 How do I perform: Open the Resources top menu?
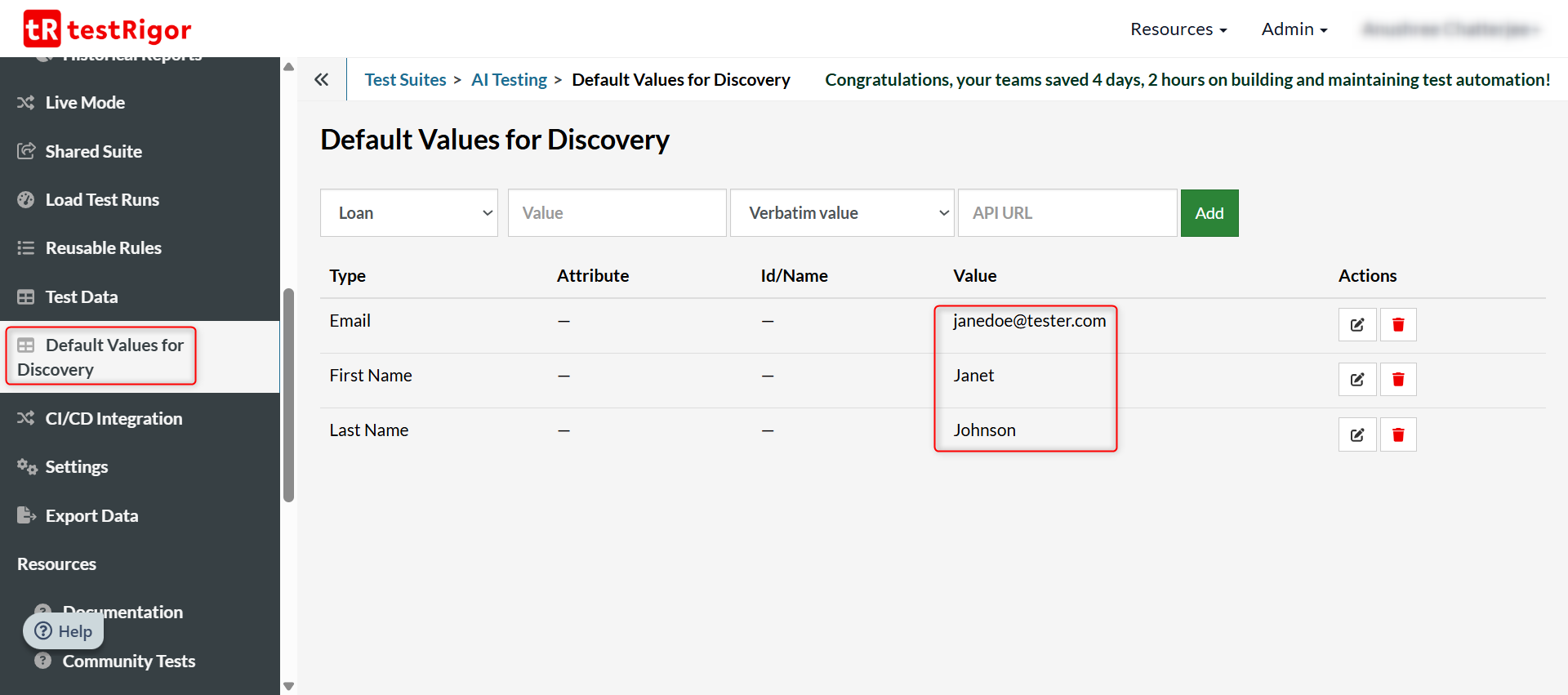pos(1178,29)
